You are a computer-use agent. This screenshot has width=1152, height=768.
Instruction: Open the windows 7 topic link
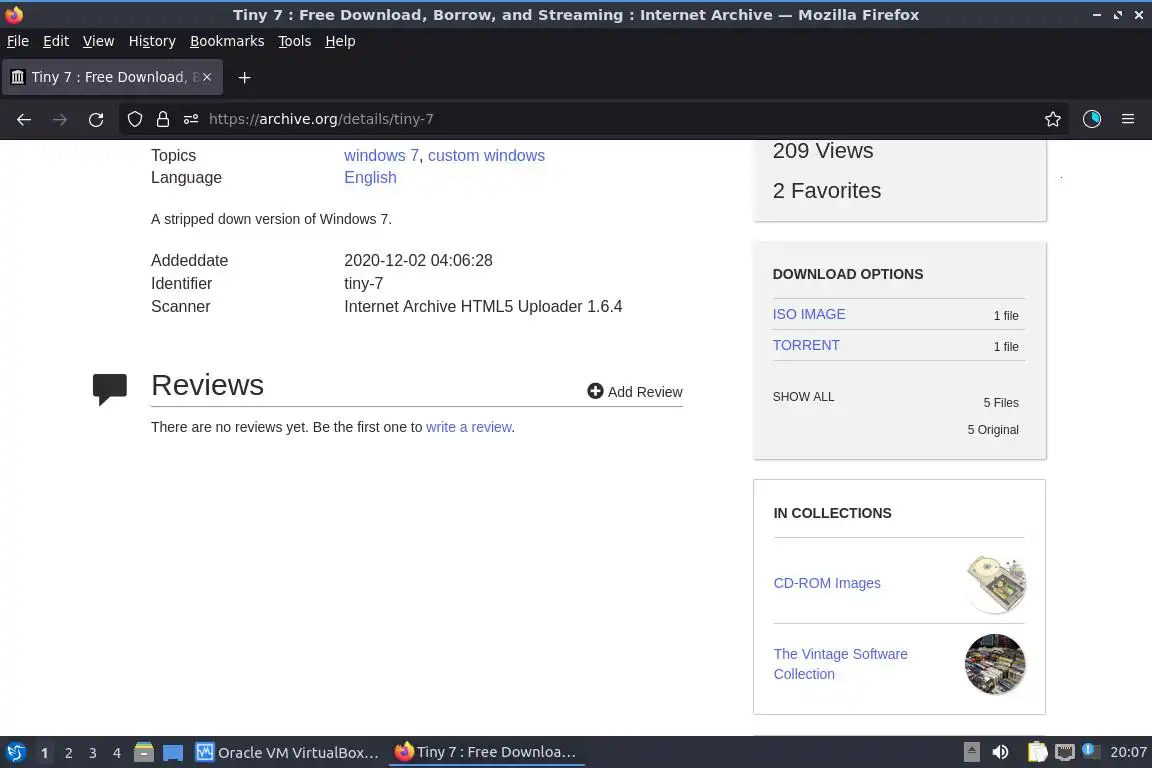tap(381, 156)
